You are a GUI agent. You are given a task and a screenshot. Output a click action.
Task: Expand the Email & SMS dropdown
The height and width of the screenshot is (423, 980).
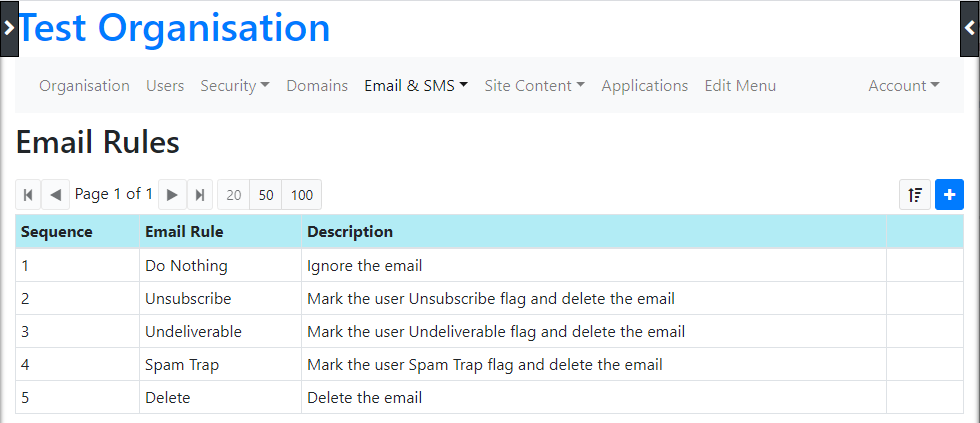(416, 86)
